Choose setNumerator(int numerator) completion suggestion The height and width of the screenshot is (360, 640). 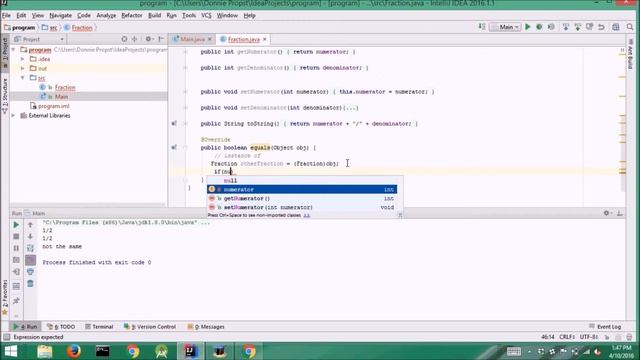tap(302, 207)
